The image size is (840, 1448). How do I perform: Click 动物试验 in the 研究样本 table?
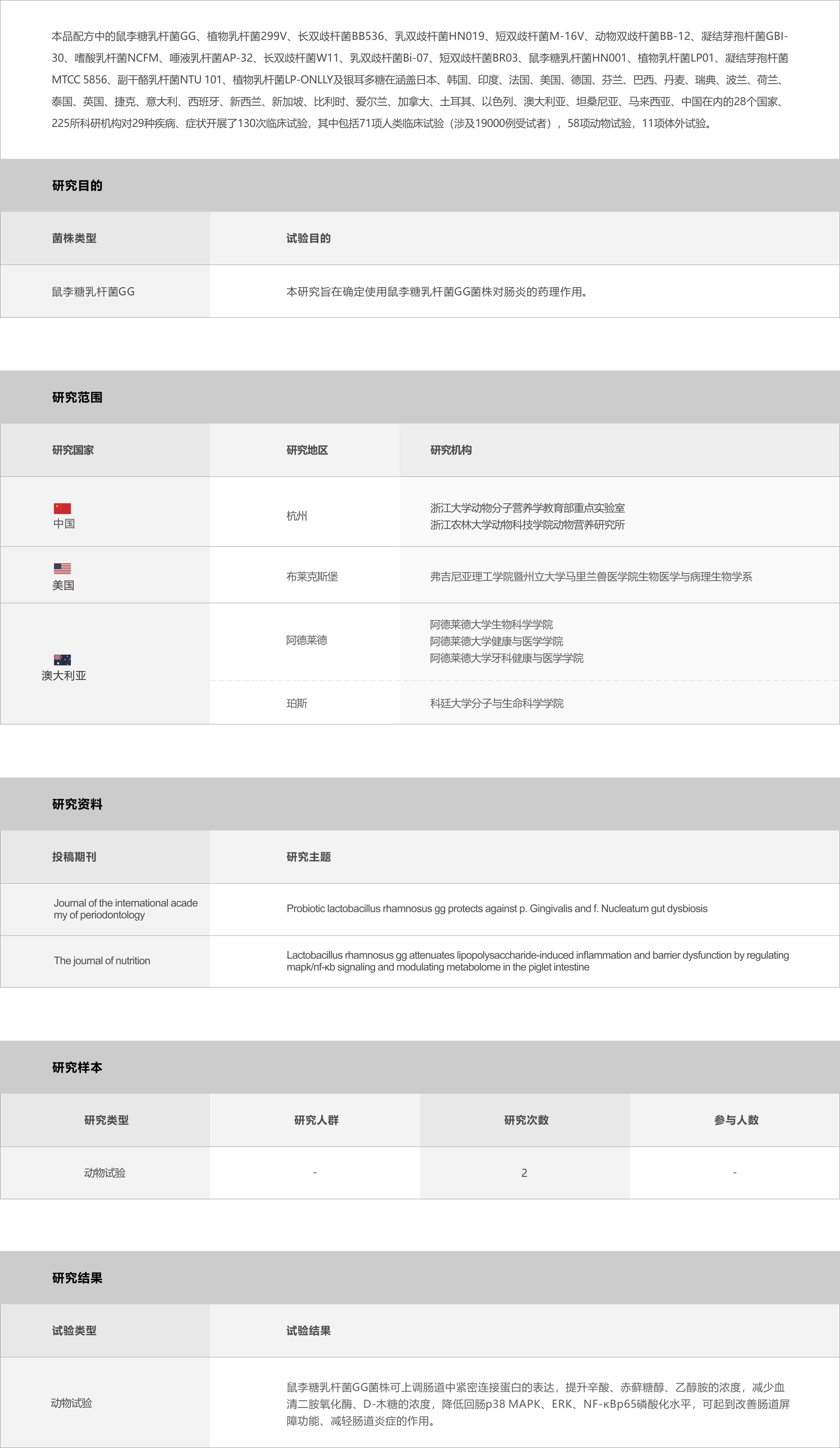(x=105, y=1173)
